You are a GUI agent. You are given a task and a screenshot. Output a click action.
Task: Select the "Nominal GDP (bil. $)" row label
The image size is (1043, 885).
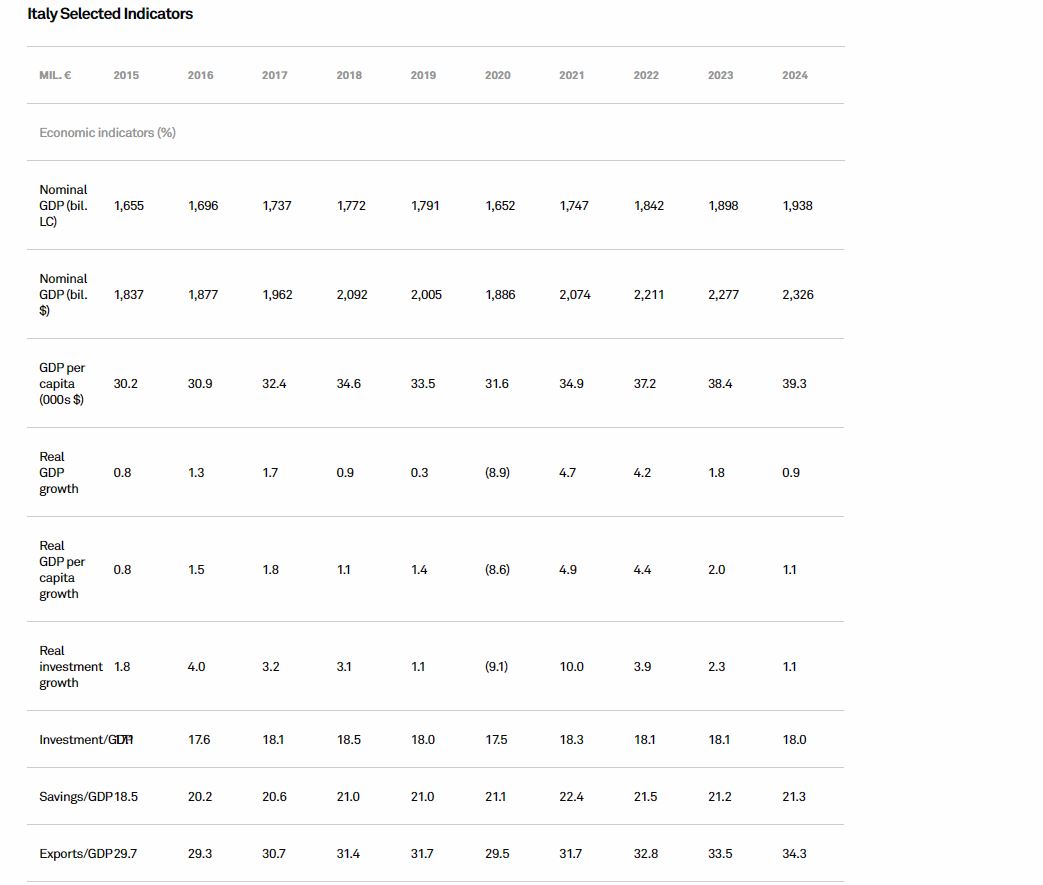(63, 294)
